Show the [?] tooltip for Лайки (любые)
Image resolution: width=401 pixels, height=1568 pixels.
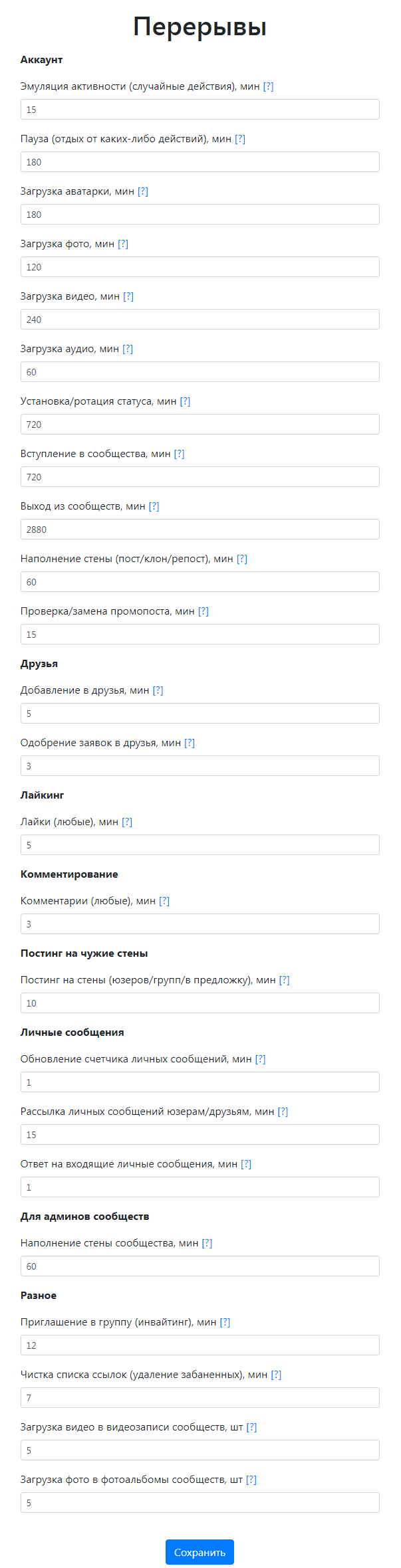point(127,822)
